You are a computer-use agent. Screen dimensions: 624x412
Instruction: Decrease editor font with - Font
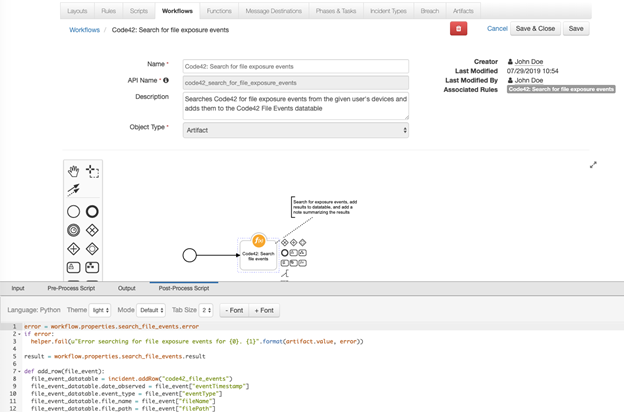pyautogui.click(x=234, y=310)
